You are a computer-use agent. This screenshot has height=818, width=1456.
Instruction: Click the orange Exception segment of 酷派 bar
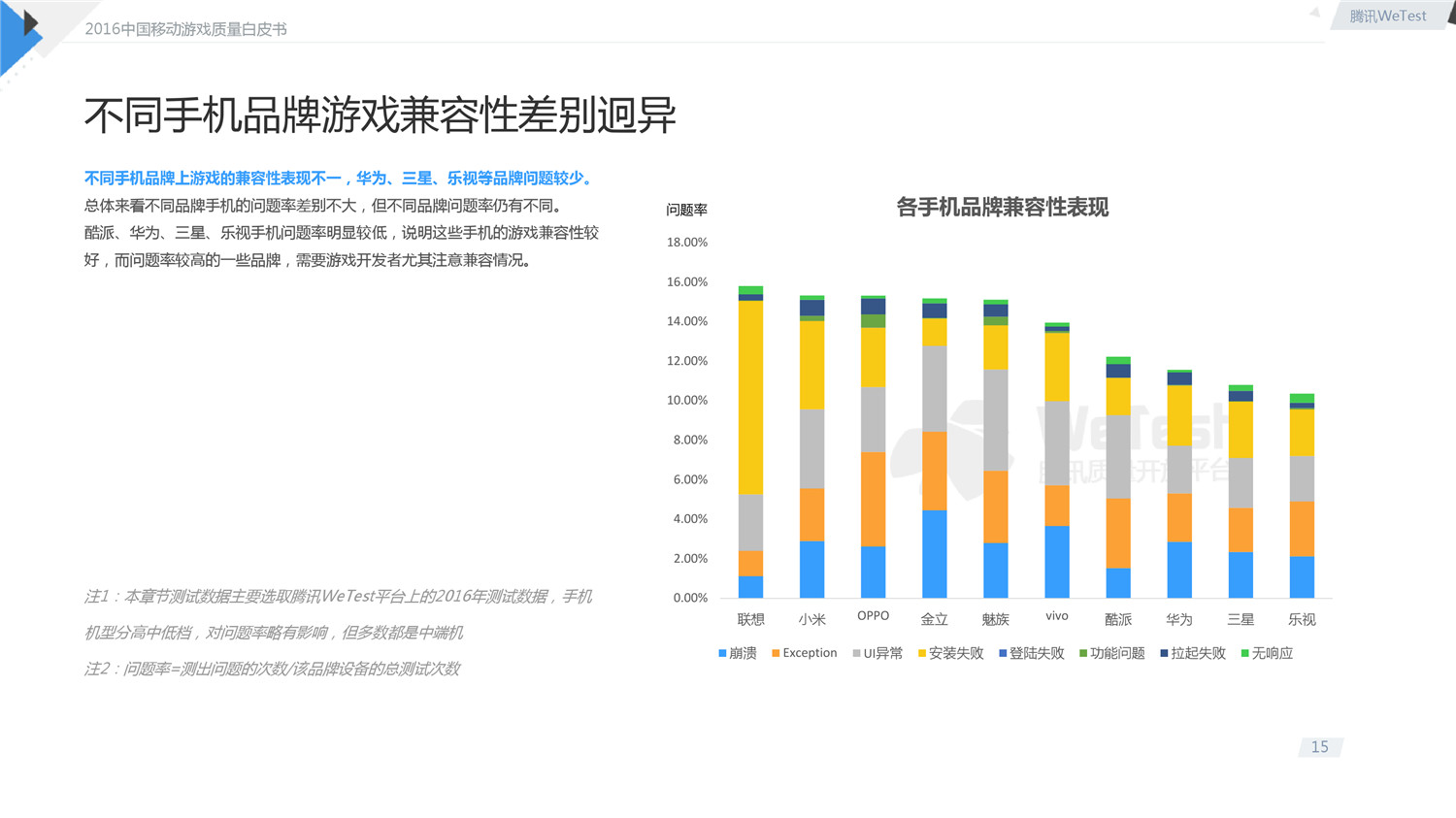pyautogui.click(x=1118, y=534)
